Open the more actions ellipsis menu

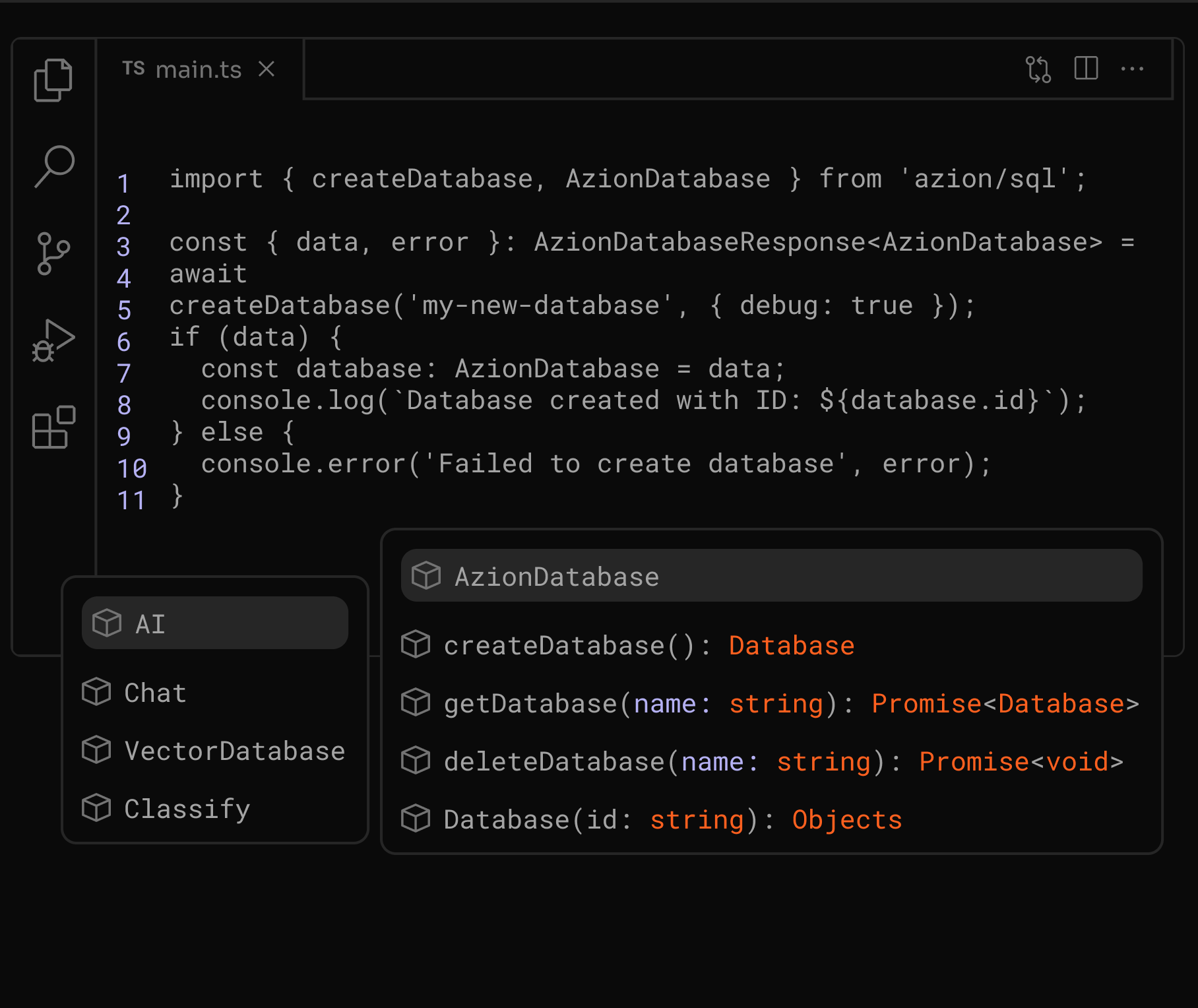[x=1133, y=69]
